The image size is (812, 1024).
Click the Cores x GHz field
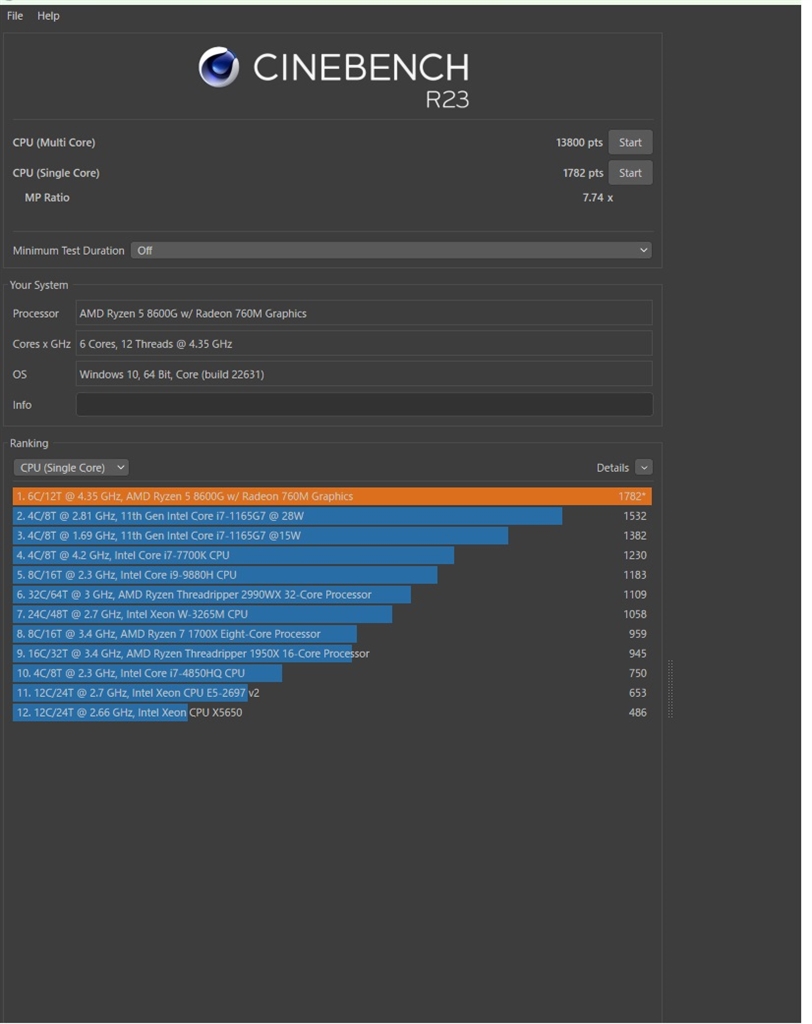(364, 344)
